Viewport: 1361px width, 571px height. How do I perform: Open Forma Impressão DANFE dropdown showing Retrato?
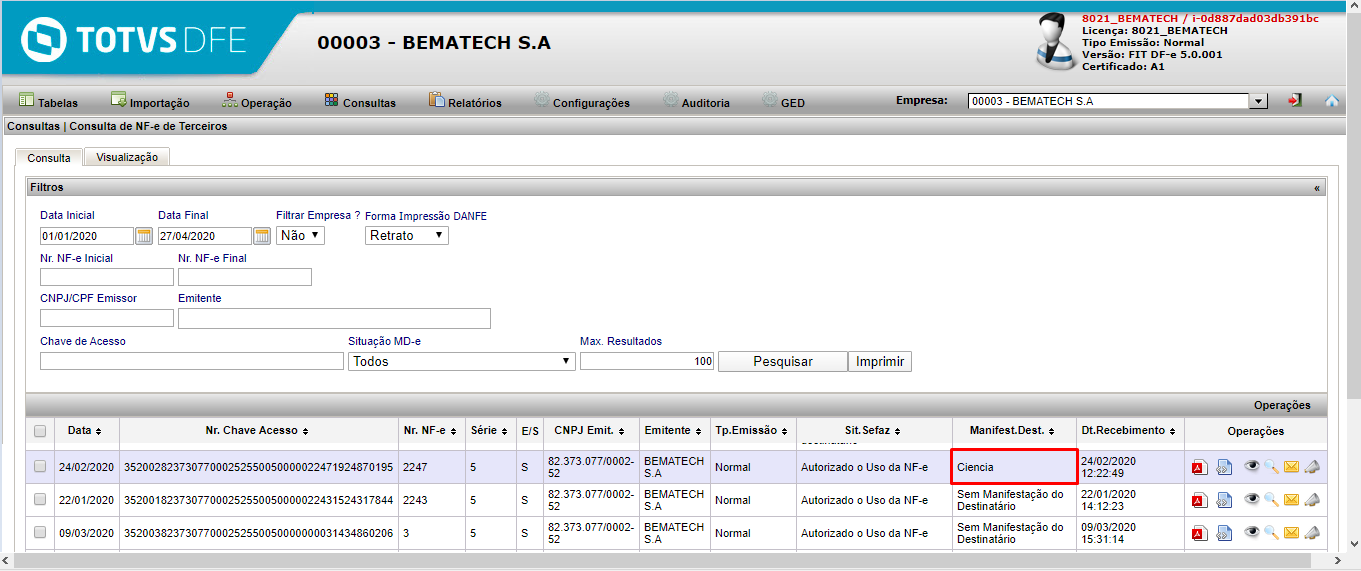coord(407,235)
